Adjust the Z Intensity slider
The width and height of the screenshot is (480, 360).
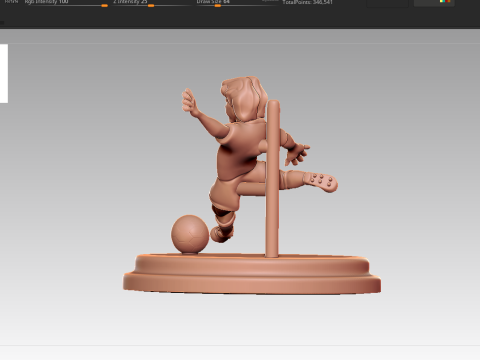pos(151,3)
